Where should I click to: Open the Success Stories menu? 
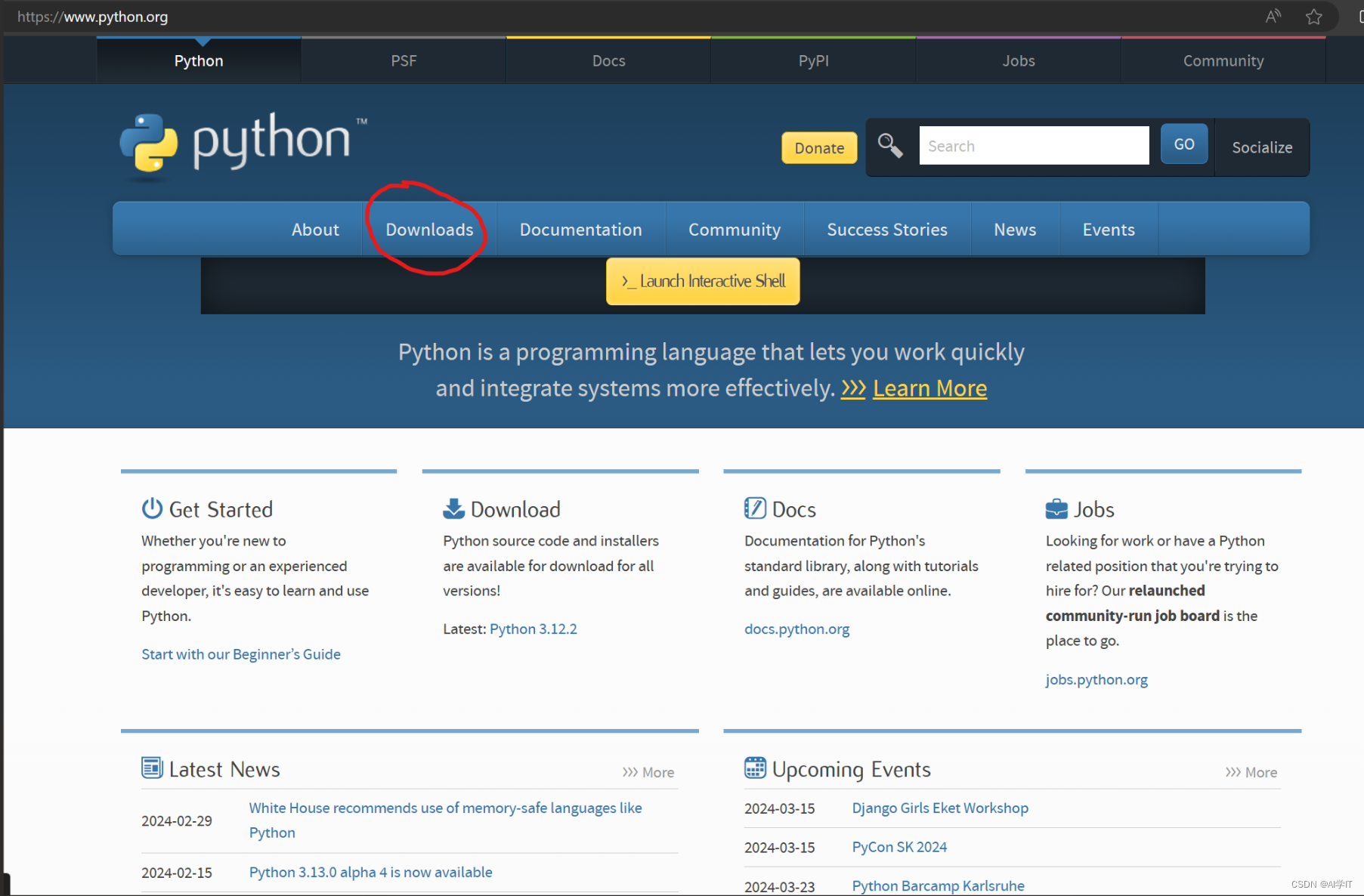887,230
